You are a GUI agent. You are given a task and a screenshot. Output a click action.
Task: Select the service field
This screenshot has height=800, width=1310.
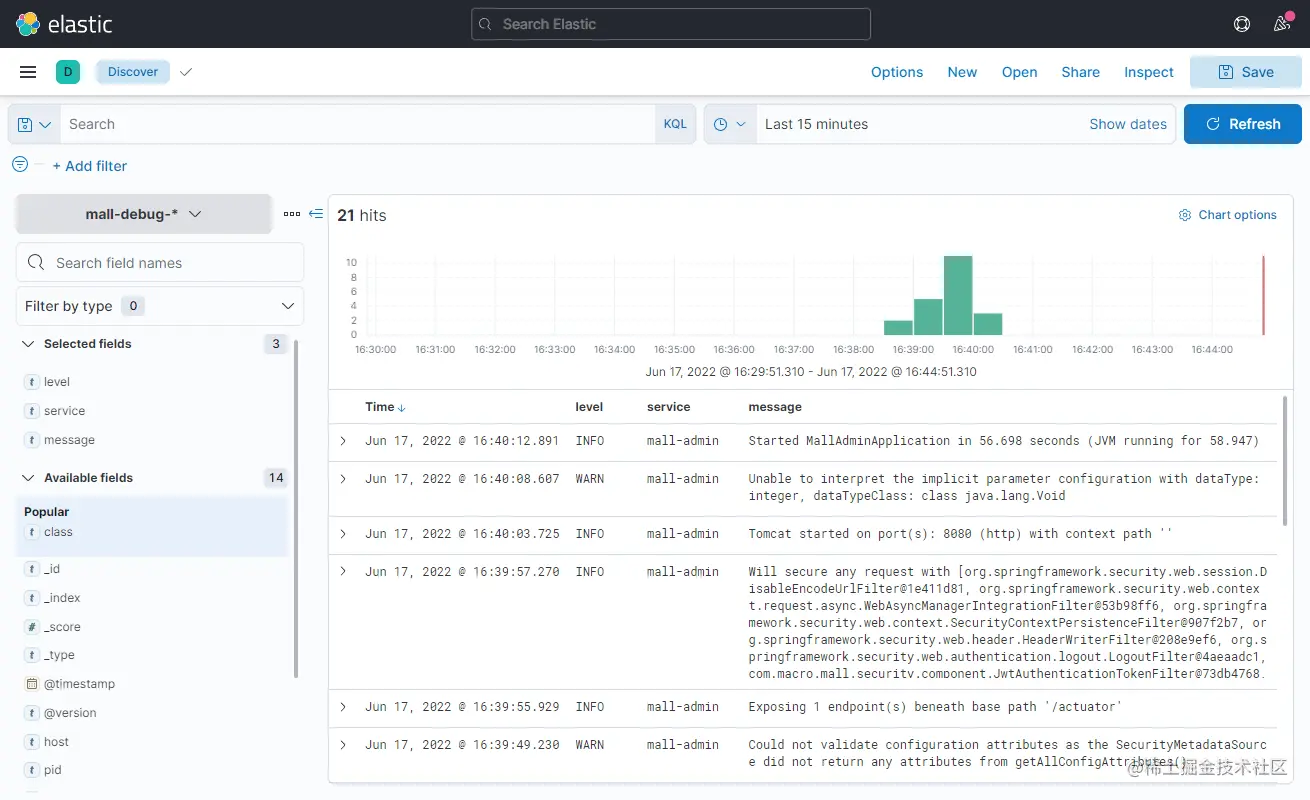point(64,411)
